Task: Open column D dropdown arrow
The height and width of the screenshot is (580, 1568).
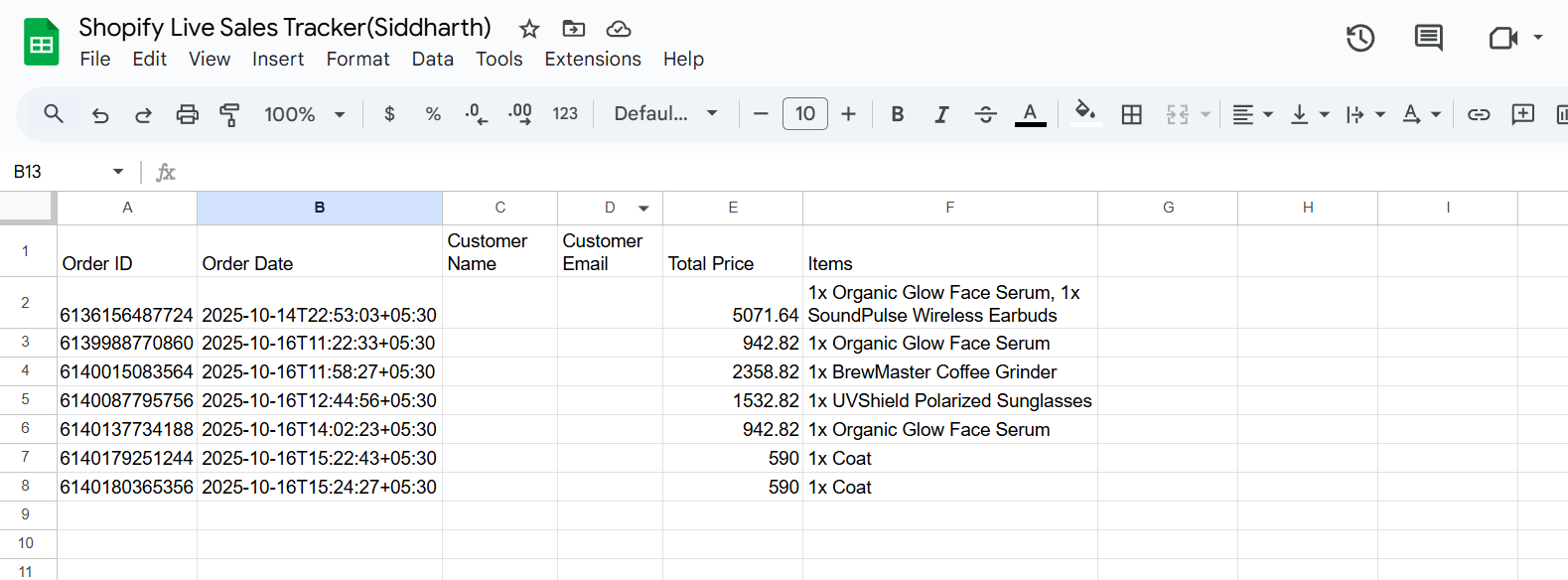Action: pos(643,209)
